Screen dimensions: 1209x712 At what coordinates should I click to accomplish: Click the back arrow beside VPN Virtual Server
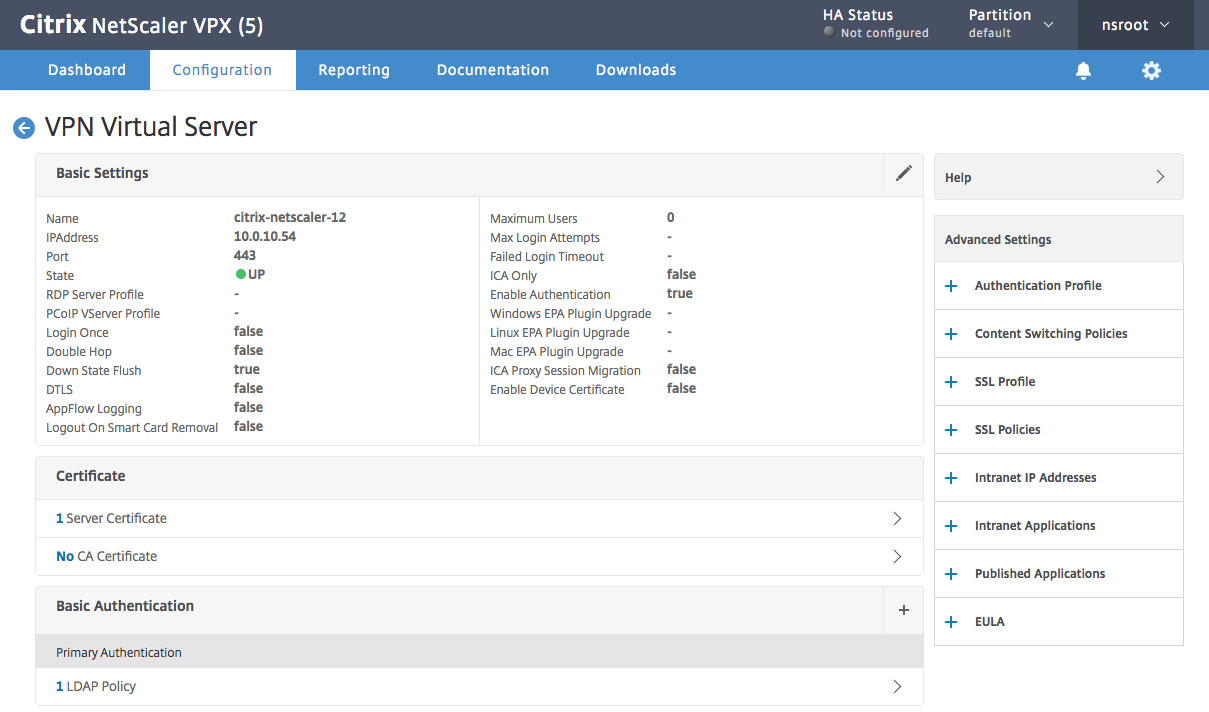(x=24, y=128)
